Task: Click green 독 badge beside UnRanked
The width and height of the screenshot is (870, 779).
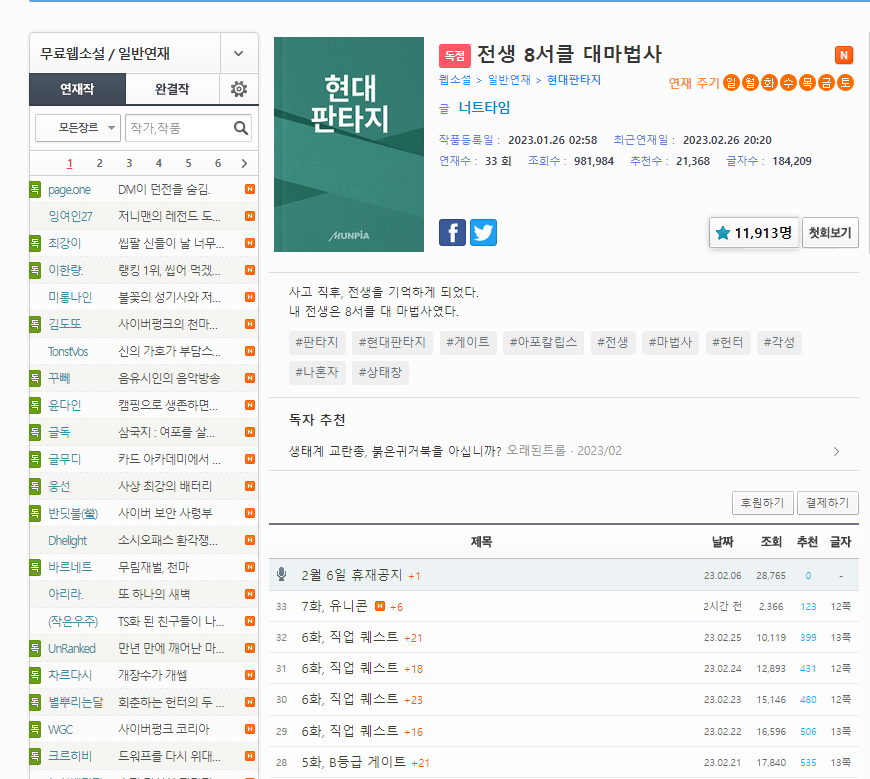Action: click(35, 648)
